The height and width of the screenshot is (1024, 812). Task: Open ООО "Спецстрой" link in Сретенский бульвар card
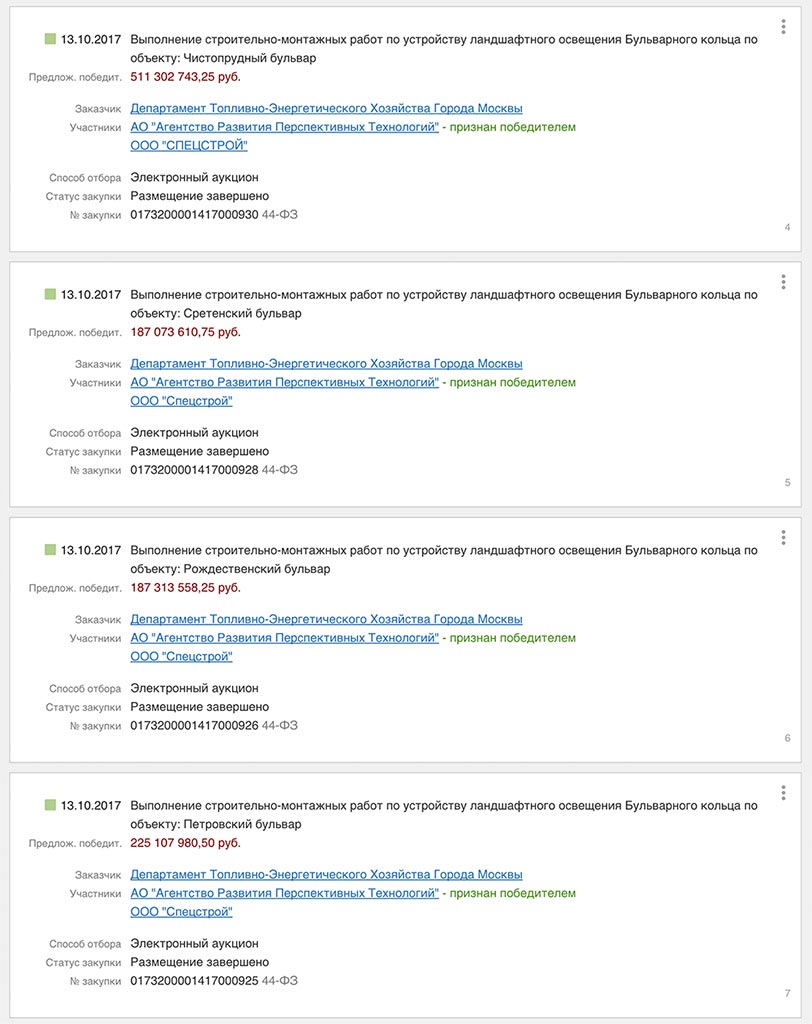[182, 401]
